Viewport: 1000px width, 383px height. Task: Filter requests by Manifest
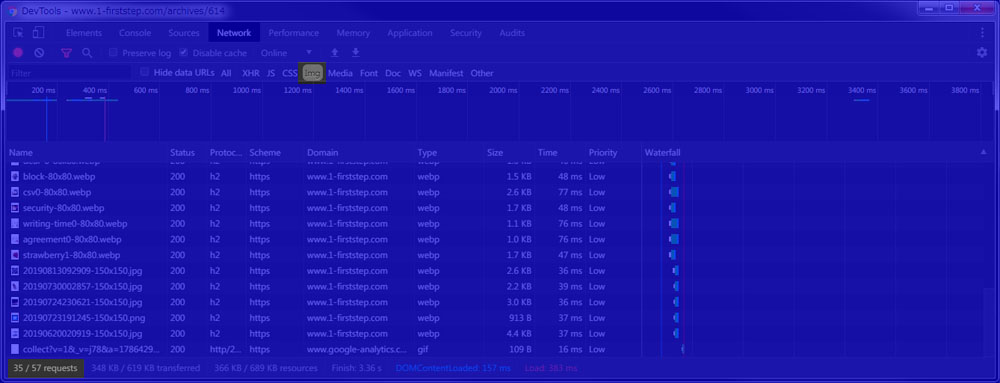[x=446, y=73]
